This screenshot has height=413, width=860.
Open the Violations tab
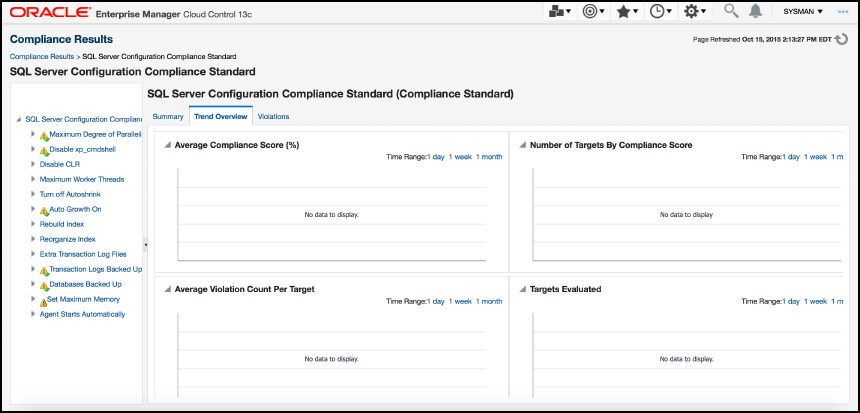[273, 117]
